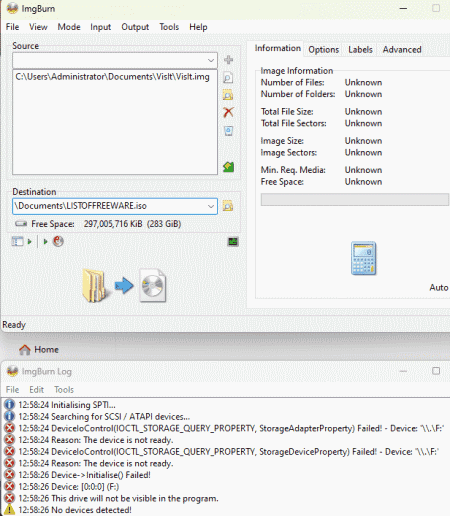Click the browse for folder icon beside Source list
Screen dimensions: 450x516
[228, 95]
